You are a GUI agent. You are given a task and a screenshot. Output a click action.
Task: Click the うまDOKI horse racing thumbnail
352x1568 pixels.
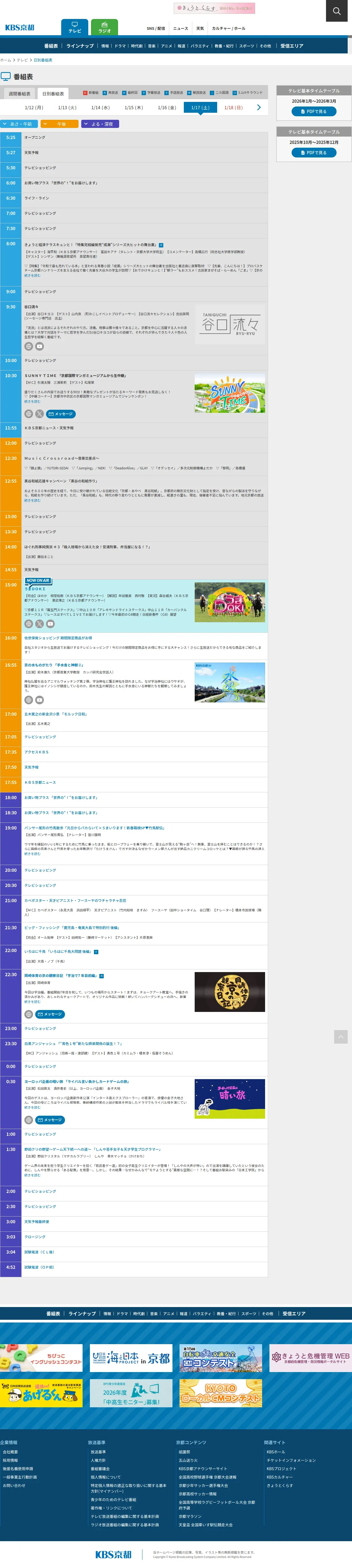230,602
